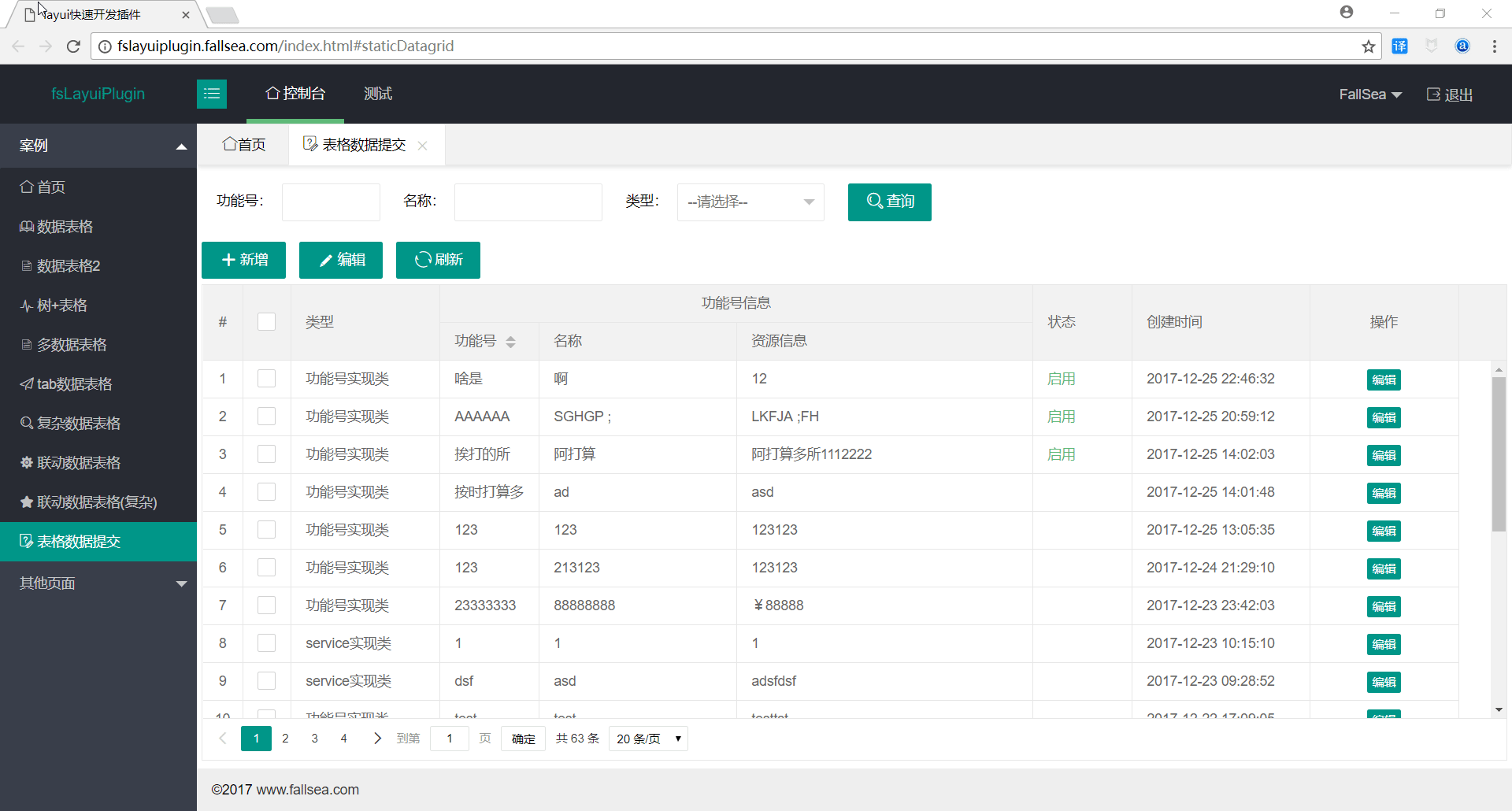
Task: Open the 类型 dropdown selector
Action: pyautogui.click(x=750, y=202)
